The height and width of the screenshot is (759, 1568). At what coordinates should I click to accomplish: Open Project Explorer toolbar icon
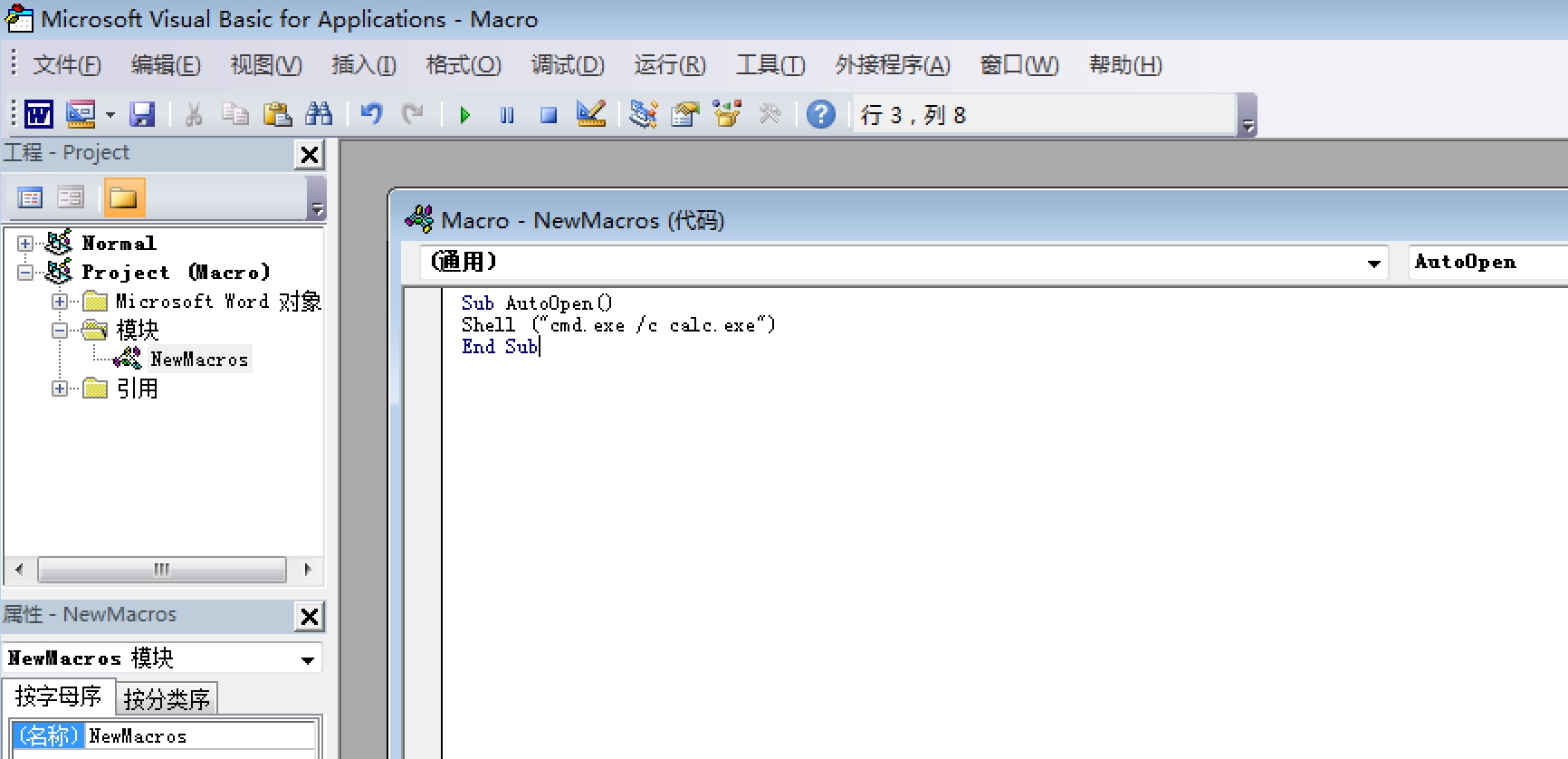coord(644,114)
